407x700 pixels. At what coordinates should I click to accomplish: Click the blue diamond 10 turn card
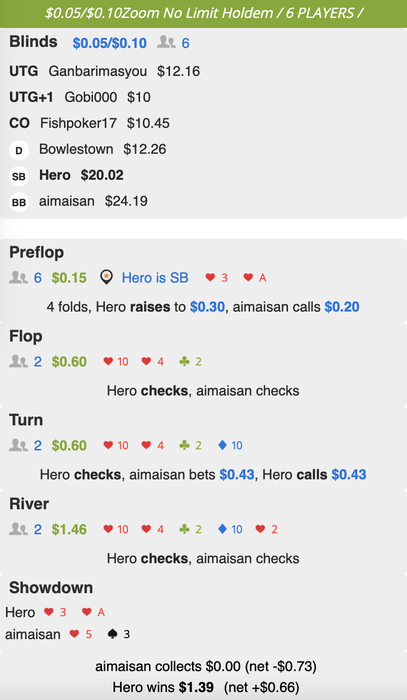[230, 445]
